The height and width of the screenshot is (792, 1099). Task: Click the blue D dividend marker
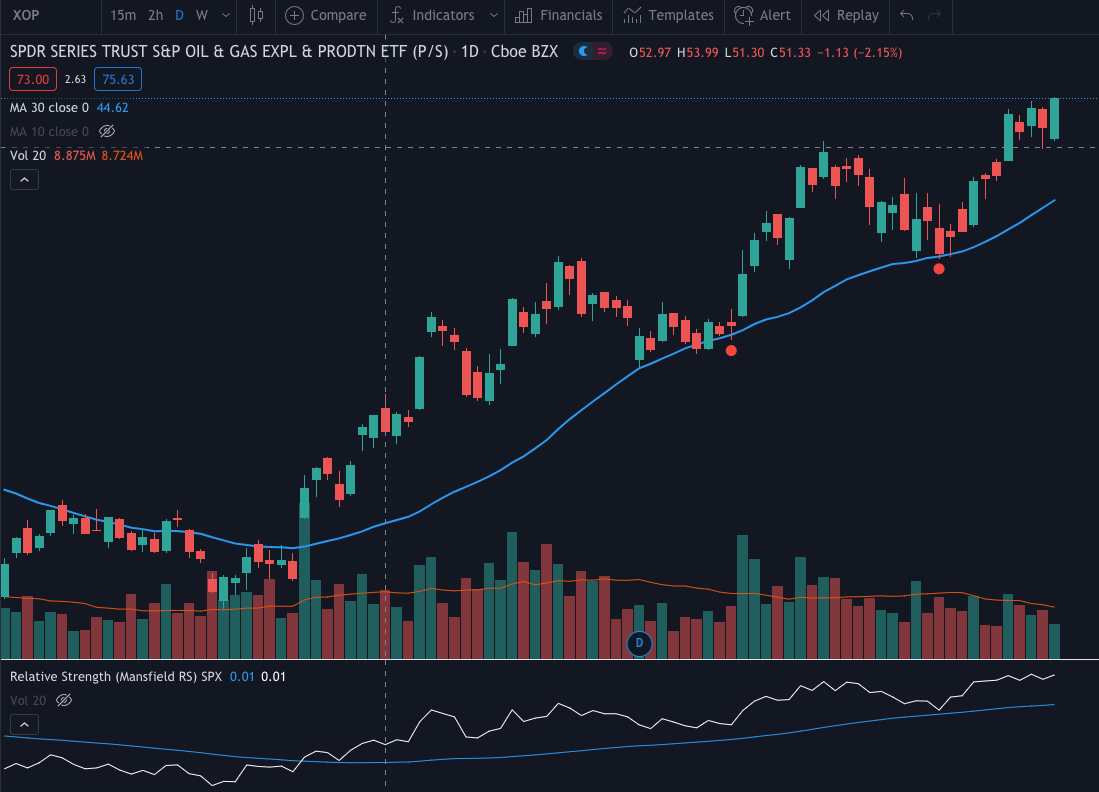tap(639, 643)
